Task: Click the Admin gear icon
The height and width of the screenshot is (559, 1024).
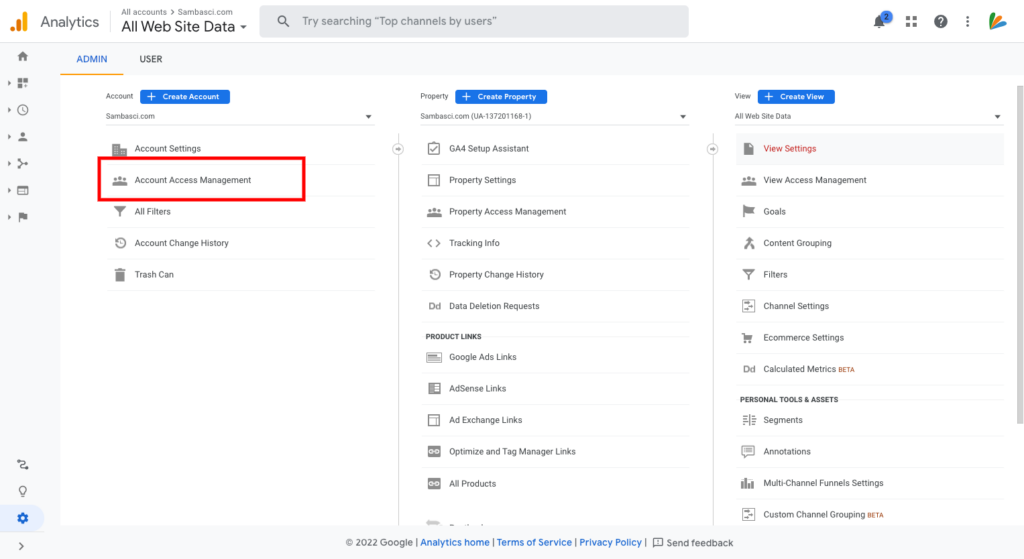Action: pyautogui.click(x=23, y=518)
